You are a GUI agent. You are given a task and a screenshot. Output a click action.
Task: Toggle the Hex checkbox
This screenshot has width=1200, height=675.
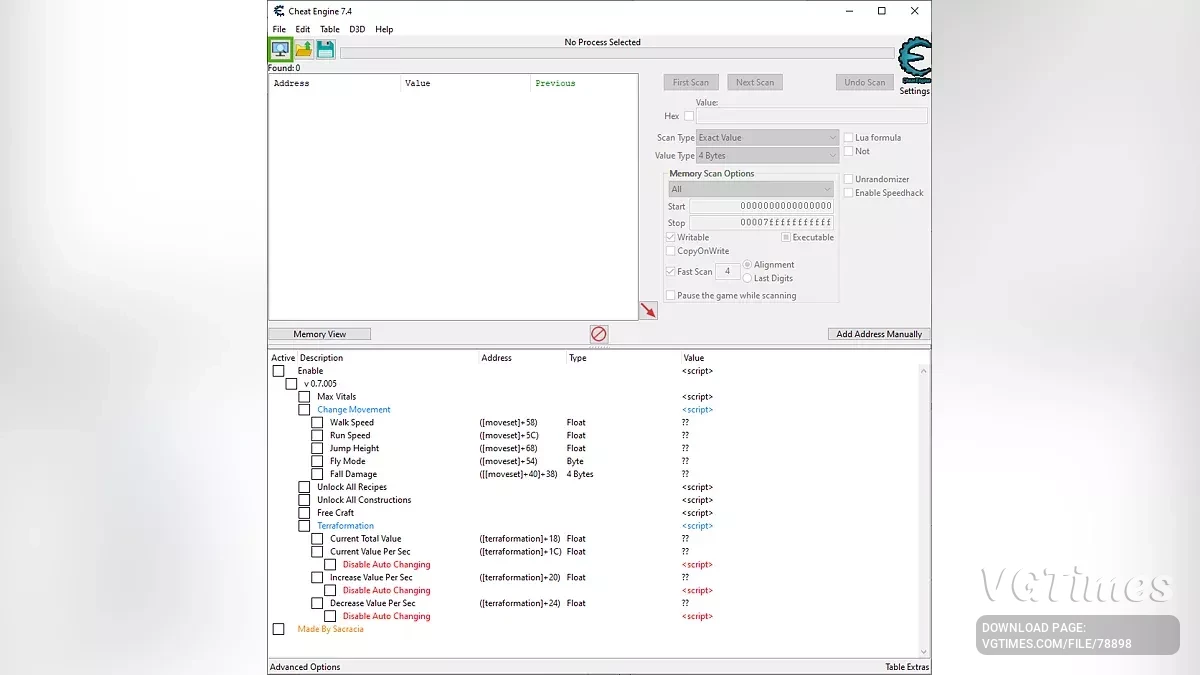pos(689,116)
